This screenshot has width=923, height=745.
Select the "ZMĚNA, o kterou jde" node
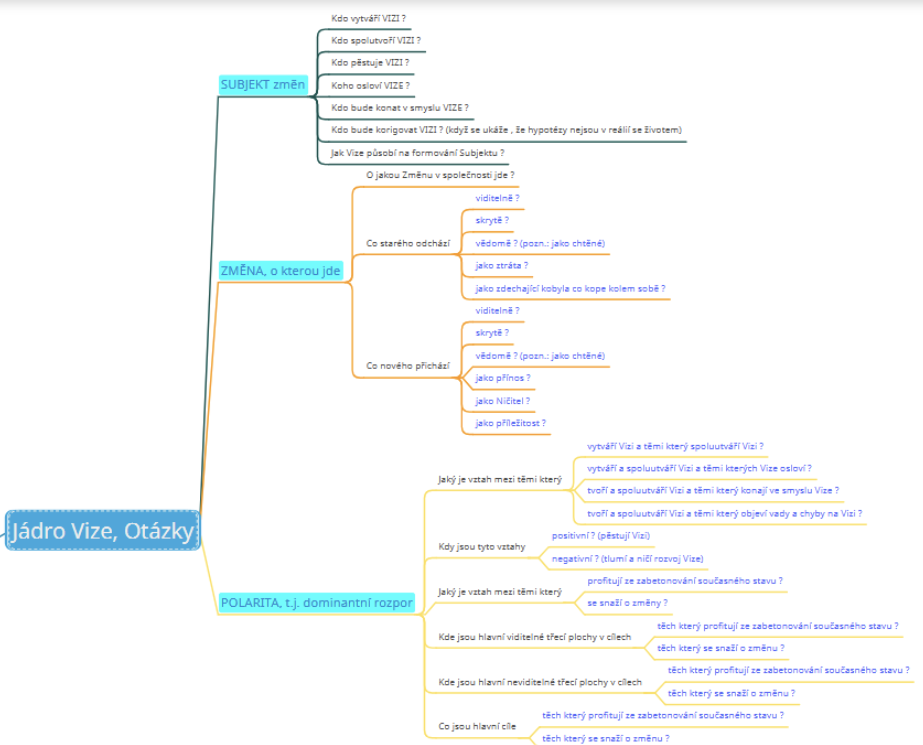tap(280, 270)
